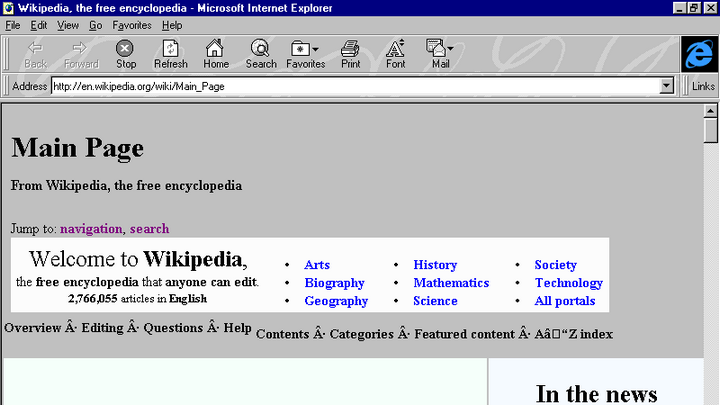Click the Questions text

(173, 328)
